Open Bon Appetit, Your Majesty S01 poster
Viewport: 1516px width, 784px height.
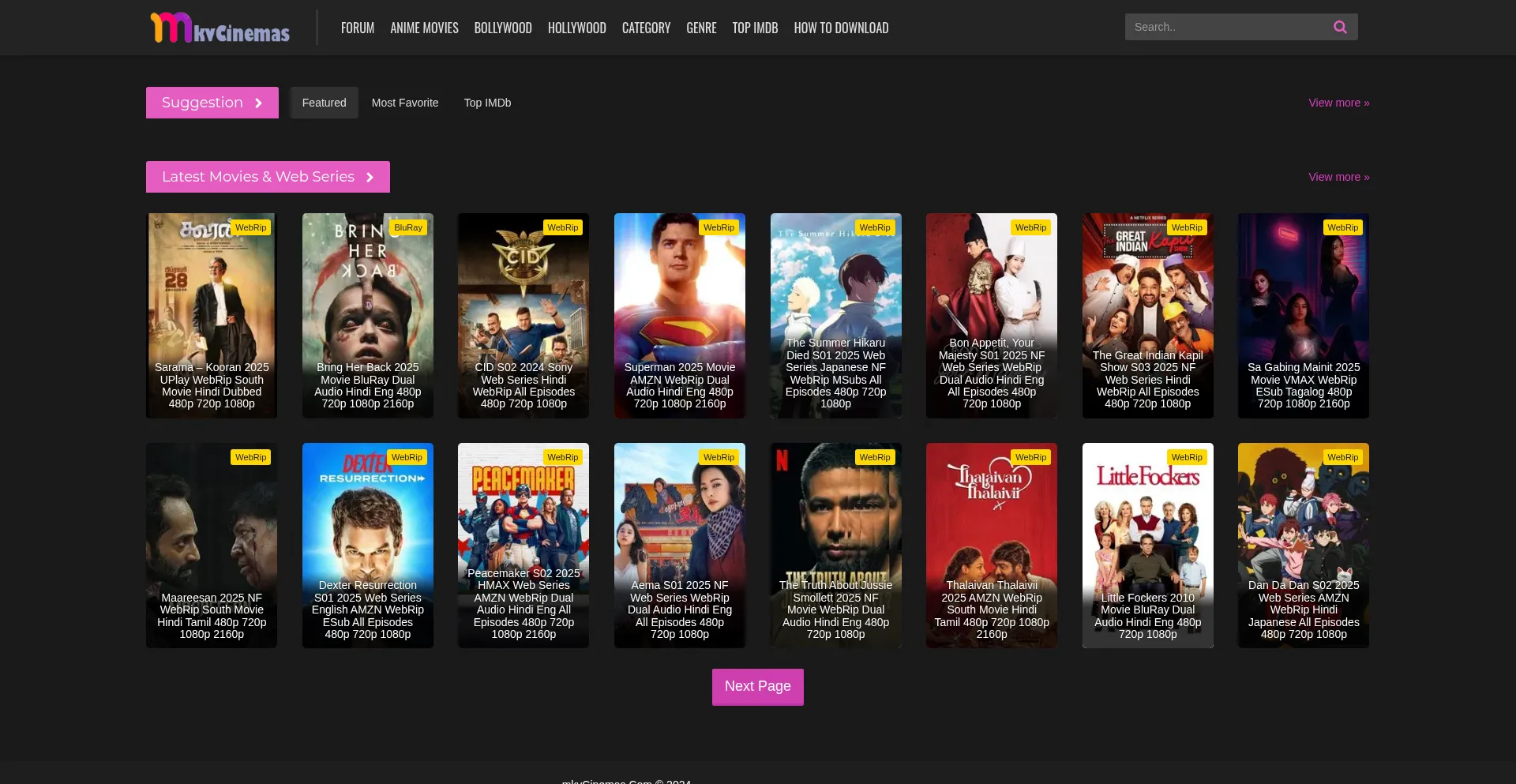[992, 316]
